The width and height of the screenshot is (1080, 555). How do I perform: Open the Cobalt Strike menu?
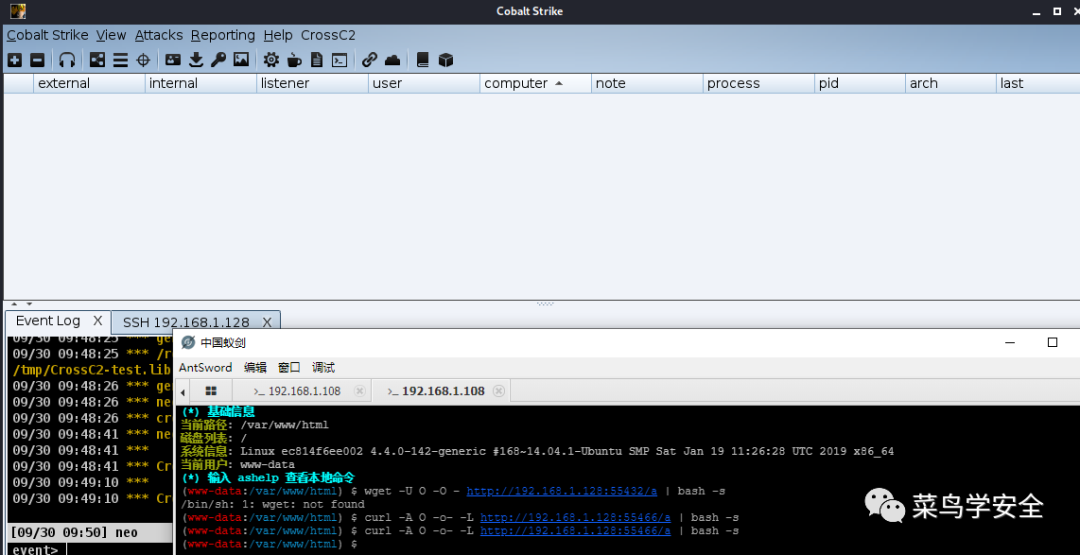tap(48, 35)
